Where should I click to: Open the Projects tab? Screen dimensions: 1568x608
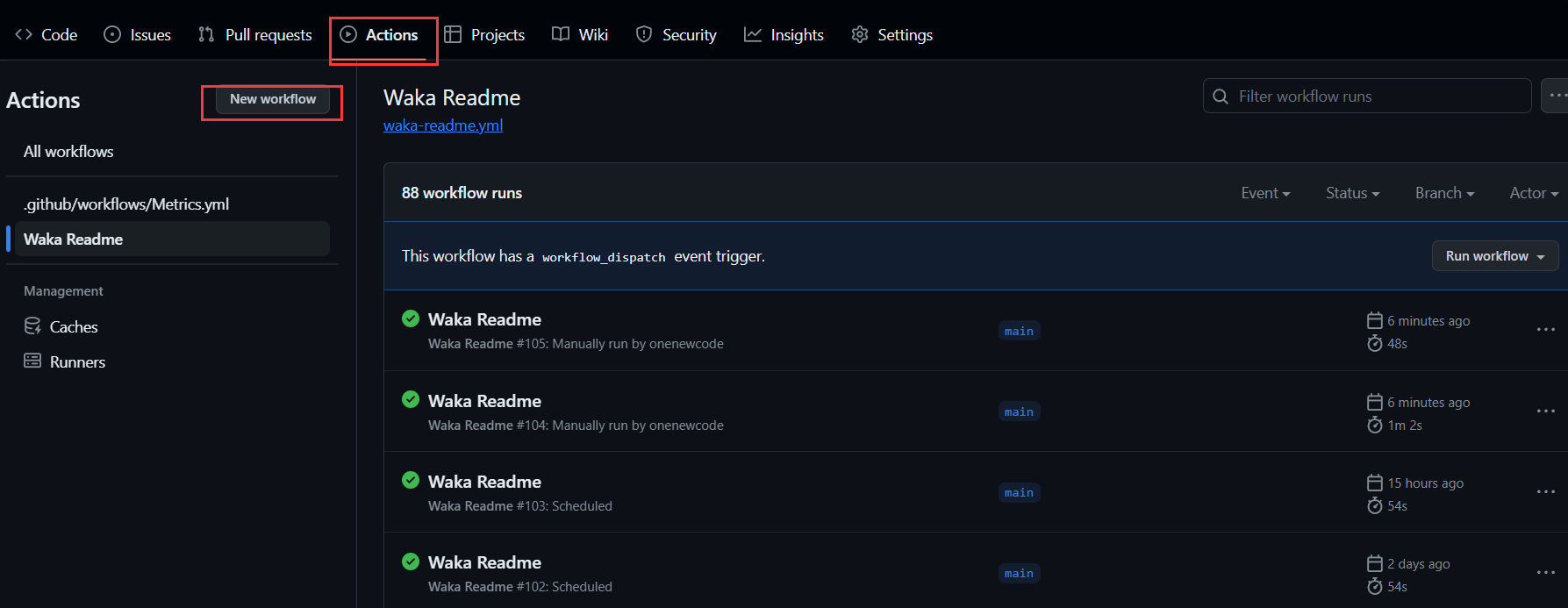(484, 34)
